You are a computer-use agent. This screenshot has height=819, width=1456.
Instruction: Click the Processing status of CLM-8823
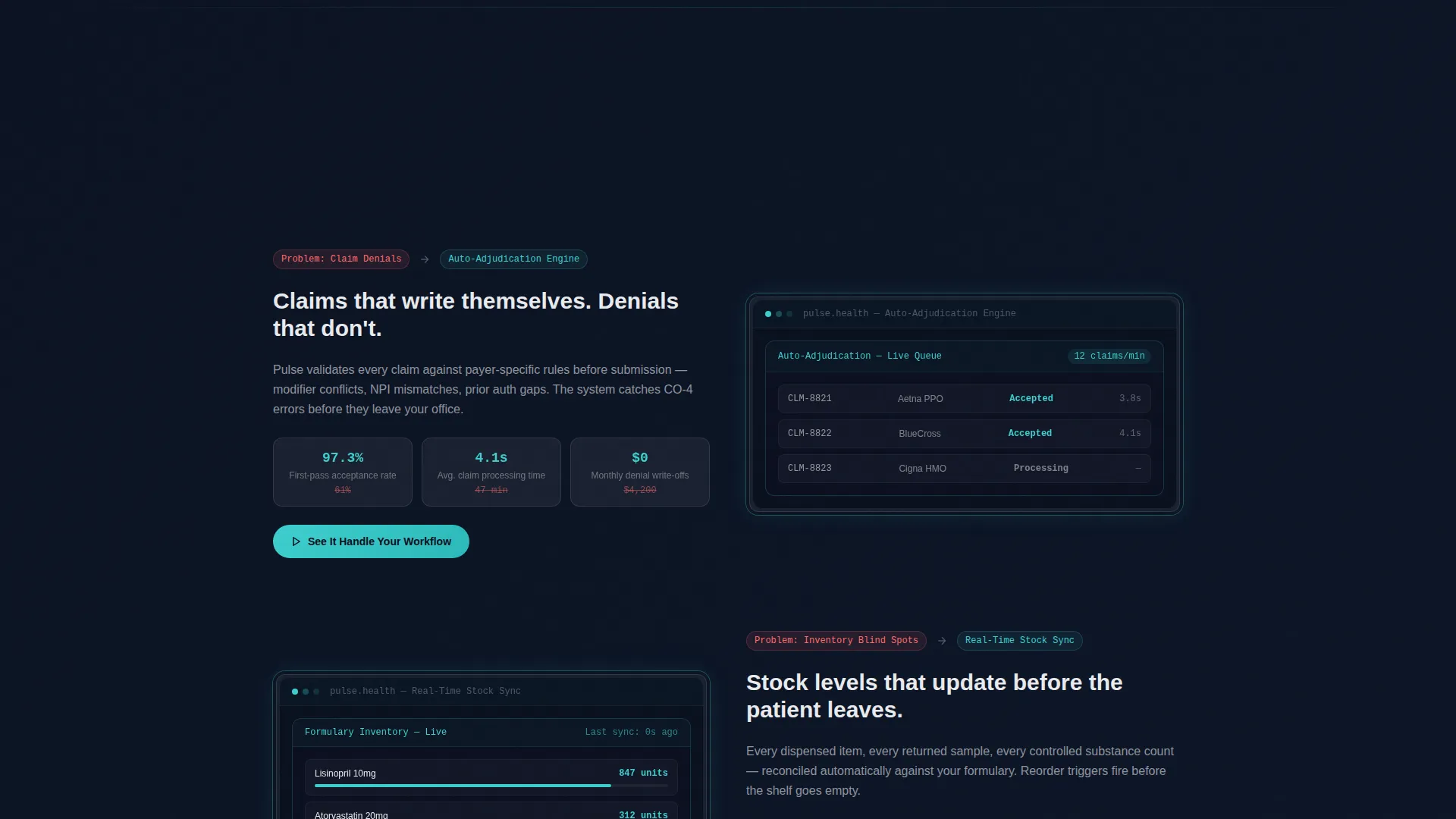point(1040,469)
